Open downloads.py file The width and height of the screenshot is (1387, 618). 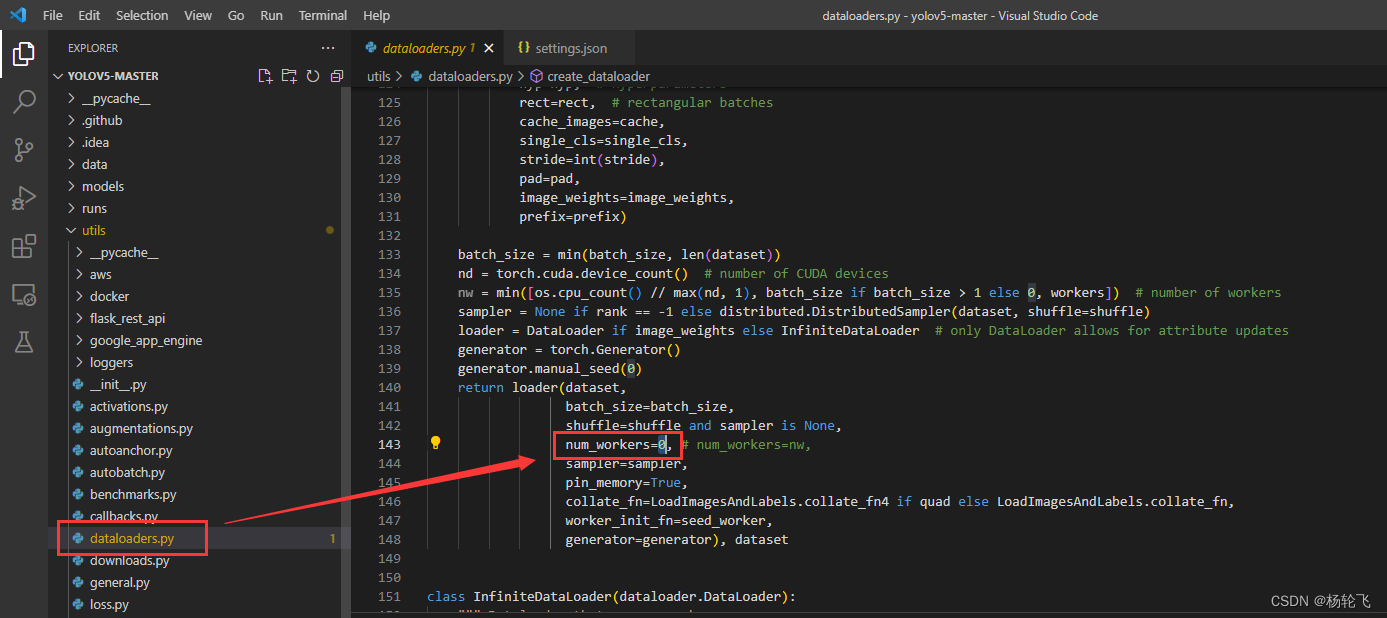129,560
